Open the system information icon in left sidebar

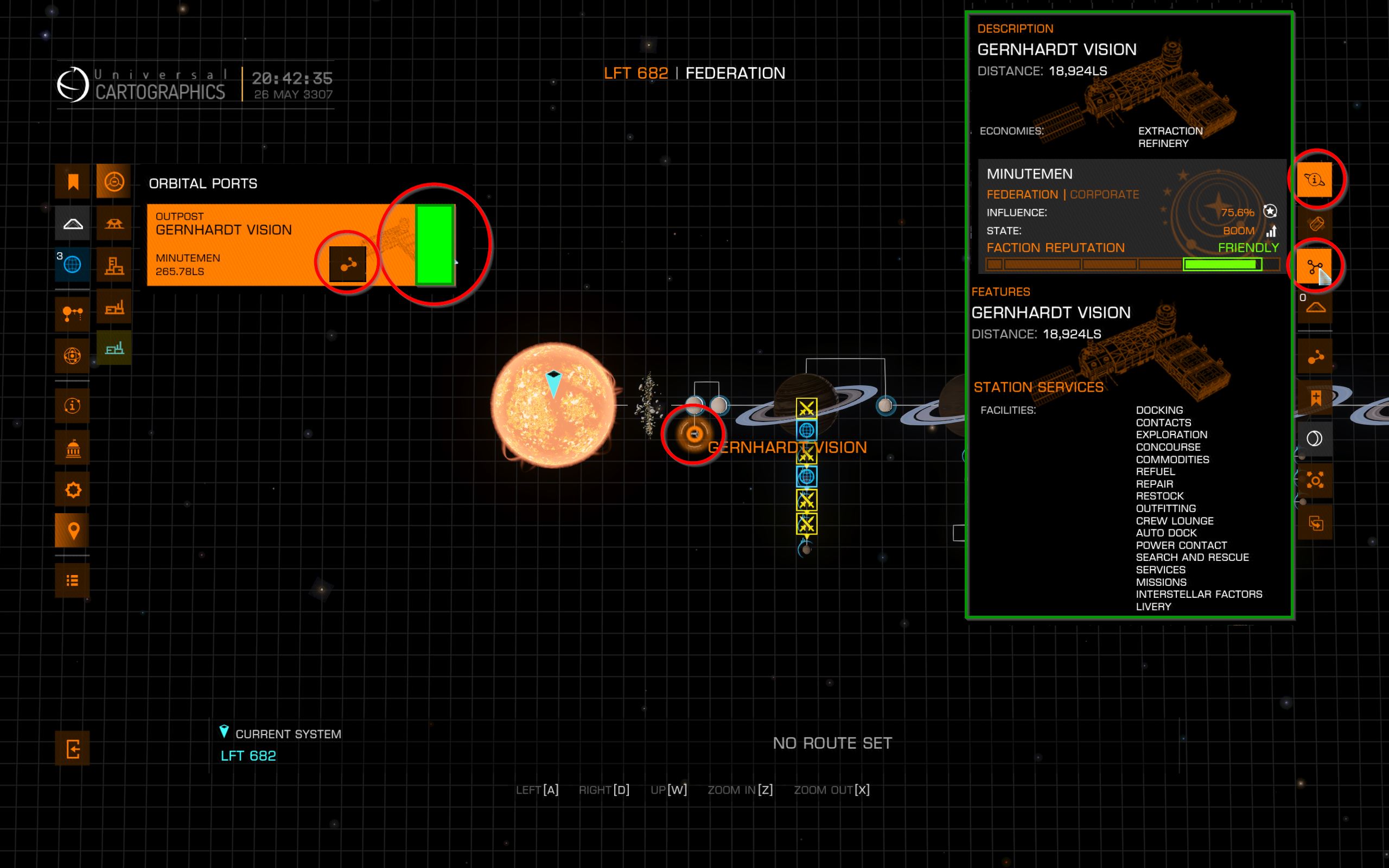click(x=72, y=406)
